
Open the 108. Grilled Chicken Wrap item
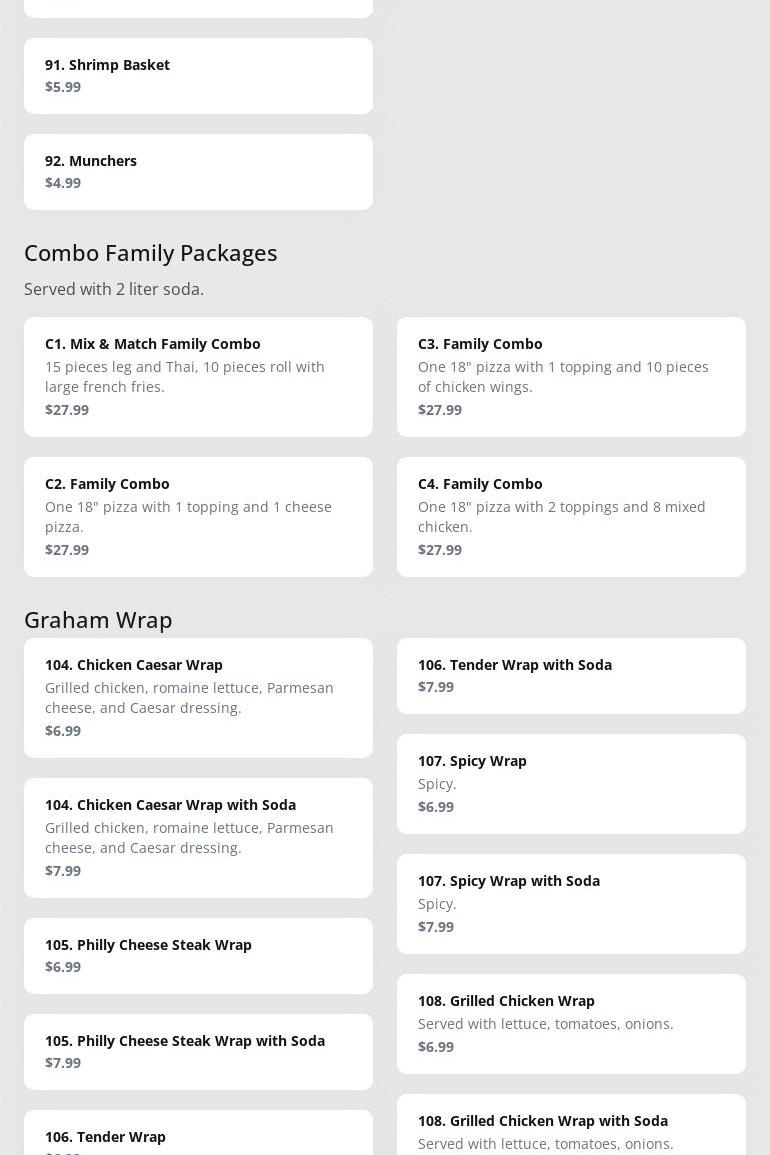tap(571, 1023)
